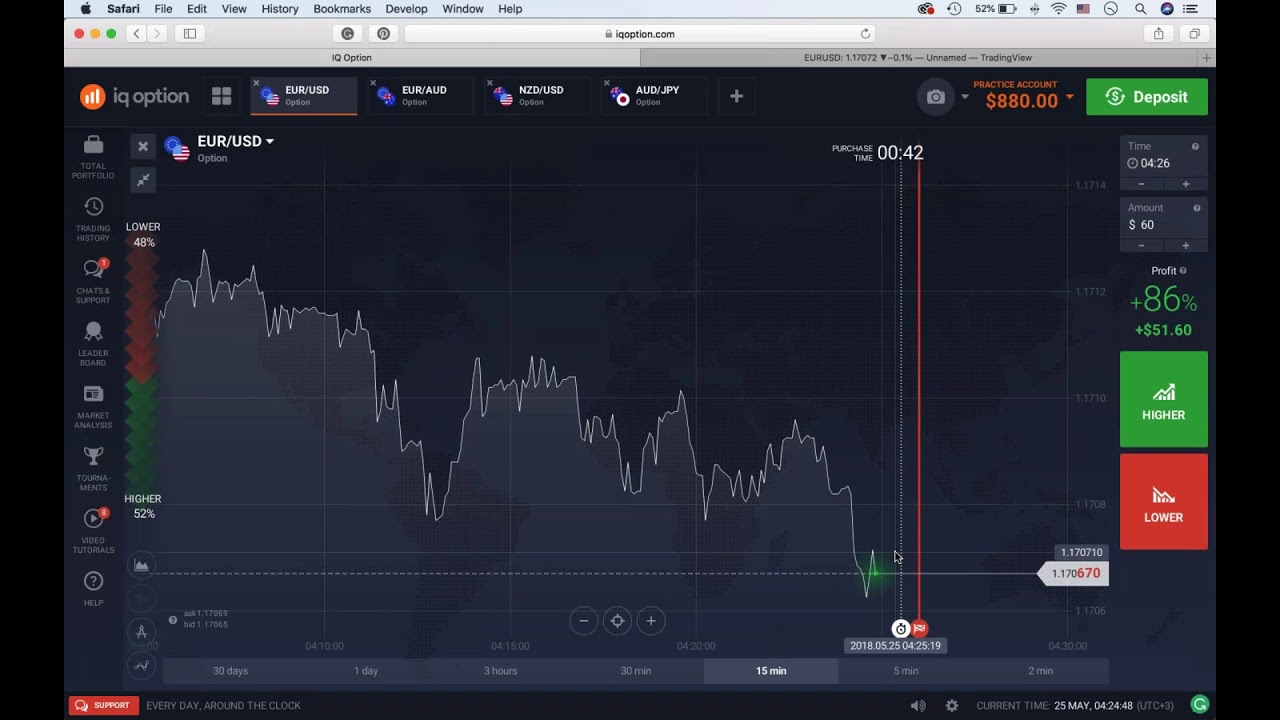Open the drawing tools compass icon
The height and width of the screenshot is (720, 1280).
[142, 632]
